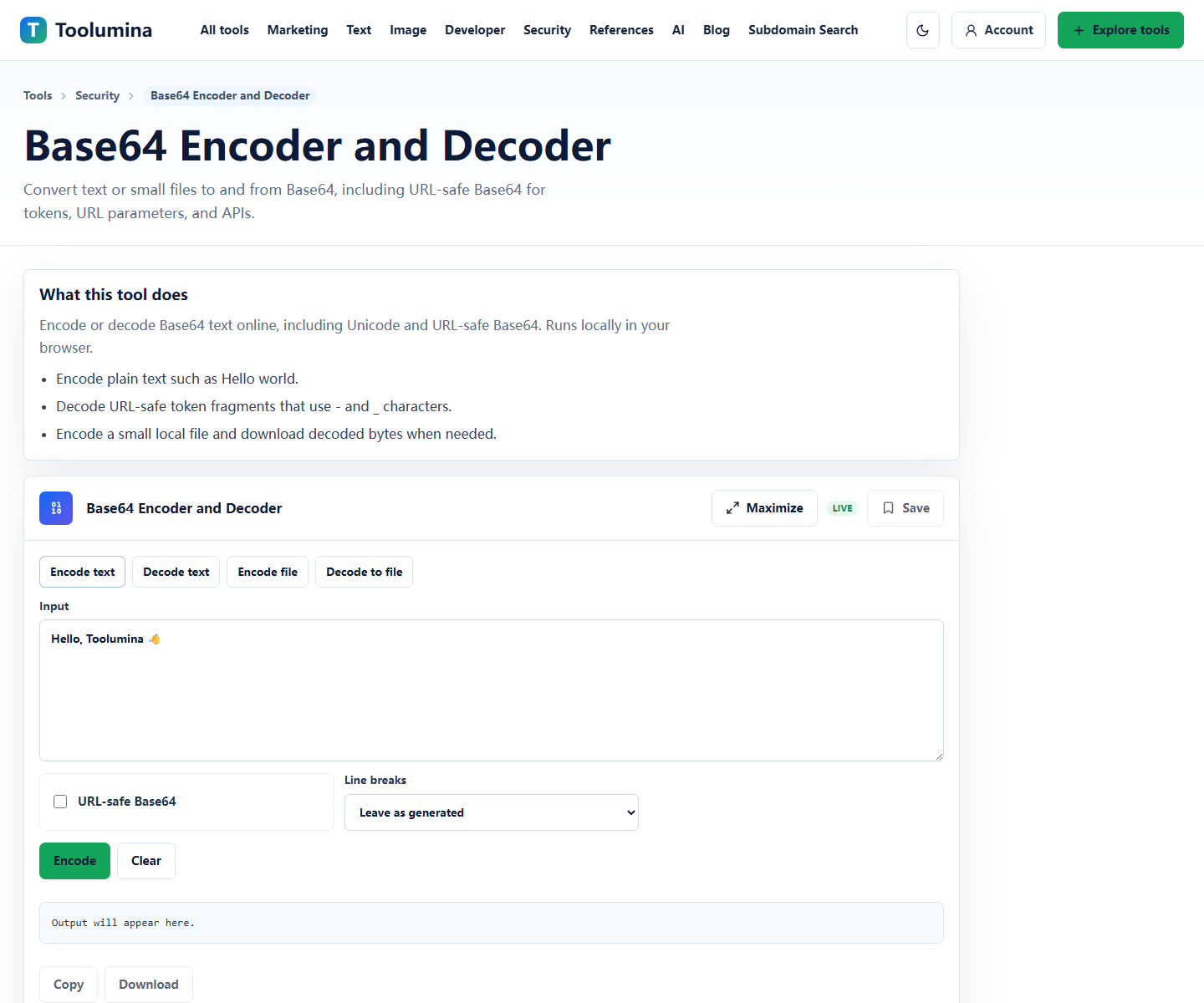Screen dimensions: 1204x1003
Task: Open the Line breaks dropdown
Action: tap(492, 812)
